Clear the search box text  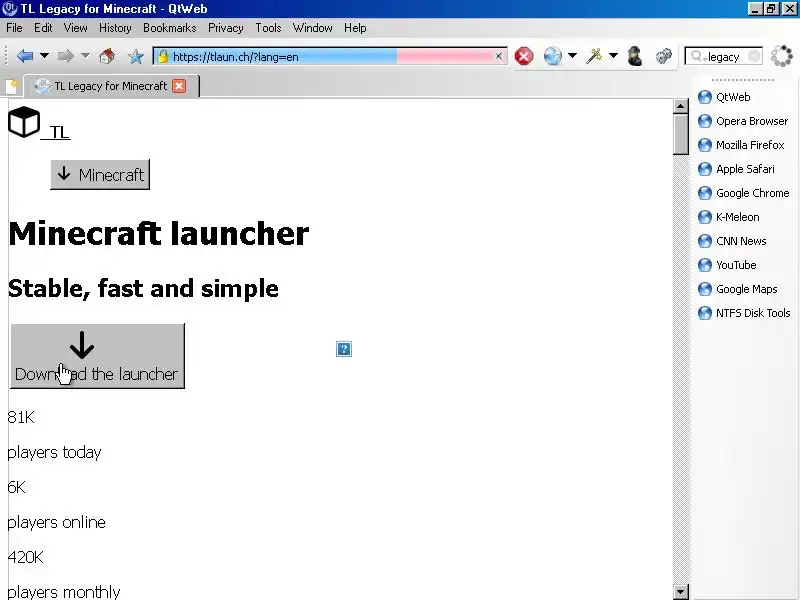click(x=754, y=57)
